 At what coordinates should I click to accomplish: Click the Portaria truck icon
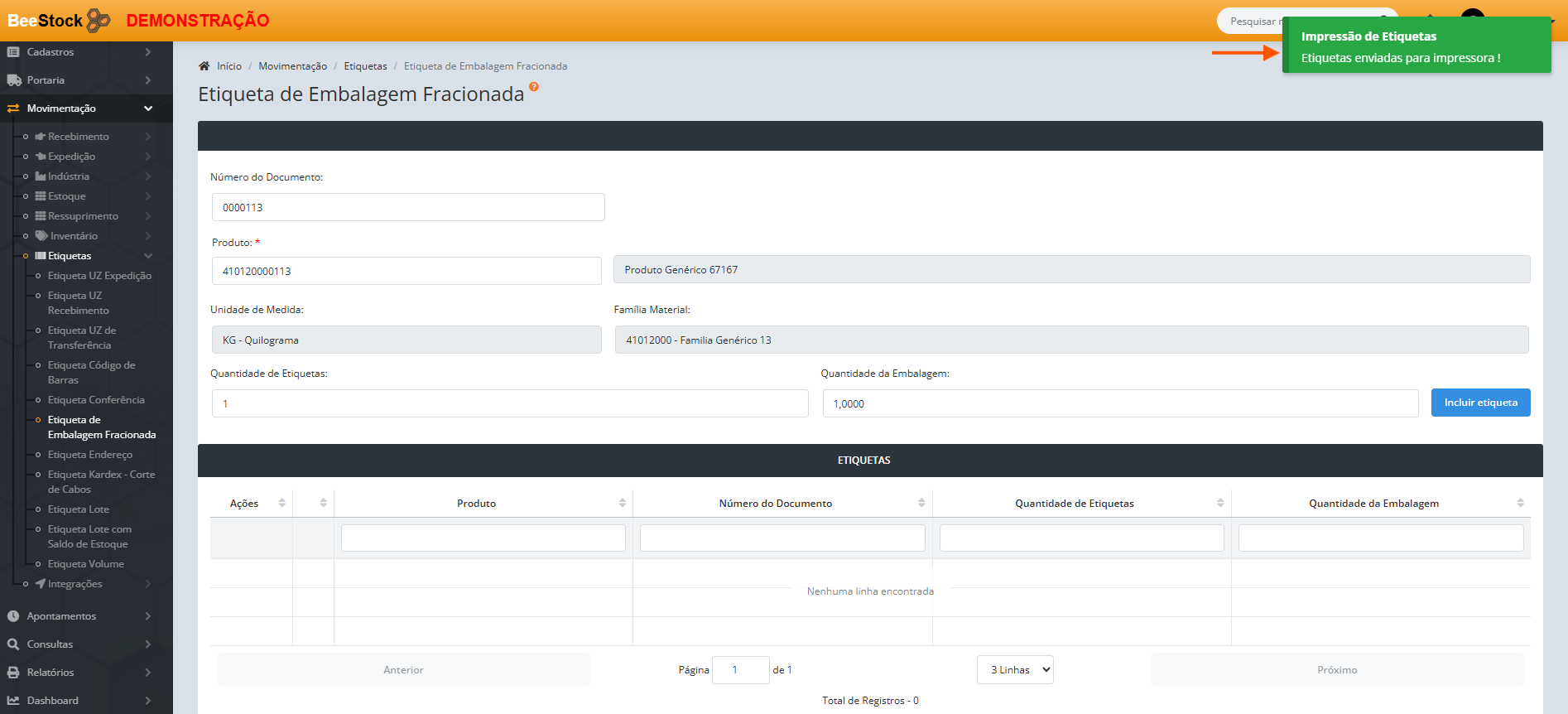tap(13, 80)
